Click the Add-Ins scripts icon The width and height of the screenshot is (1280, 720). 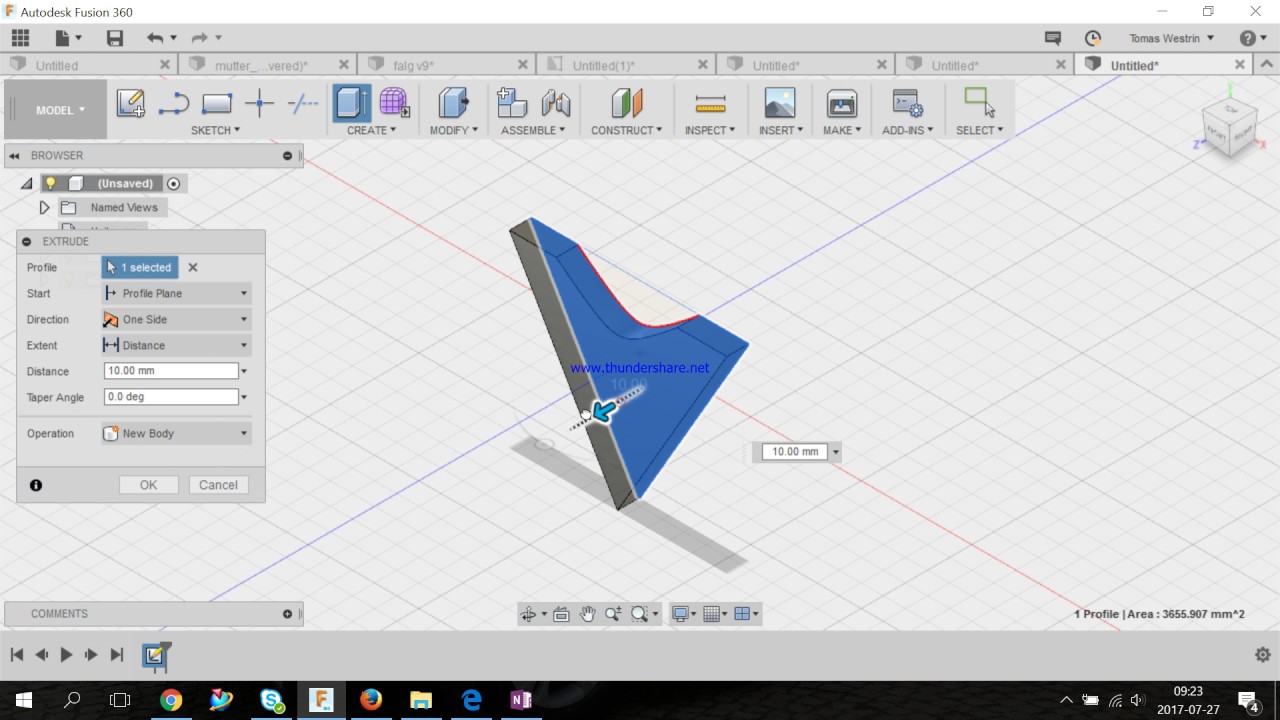tap(907, 103)
